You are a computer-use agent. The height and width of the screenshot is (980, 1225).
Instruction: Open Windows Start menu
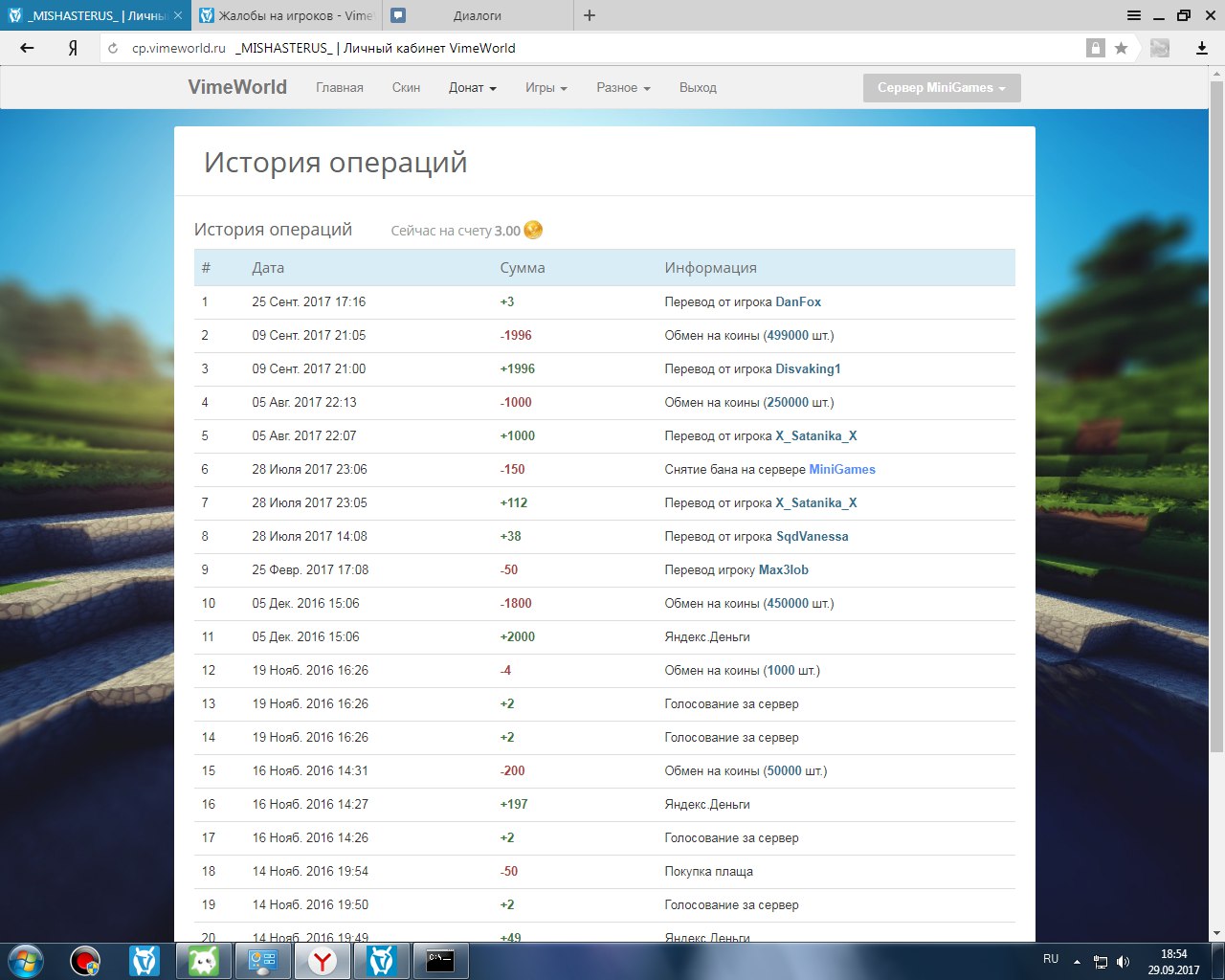pos(26,961)
